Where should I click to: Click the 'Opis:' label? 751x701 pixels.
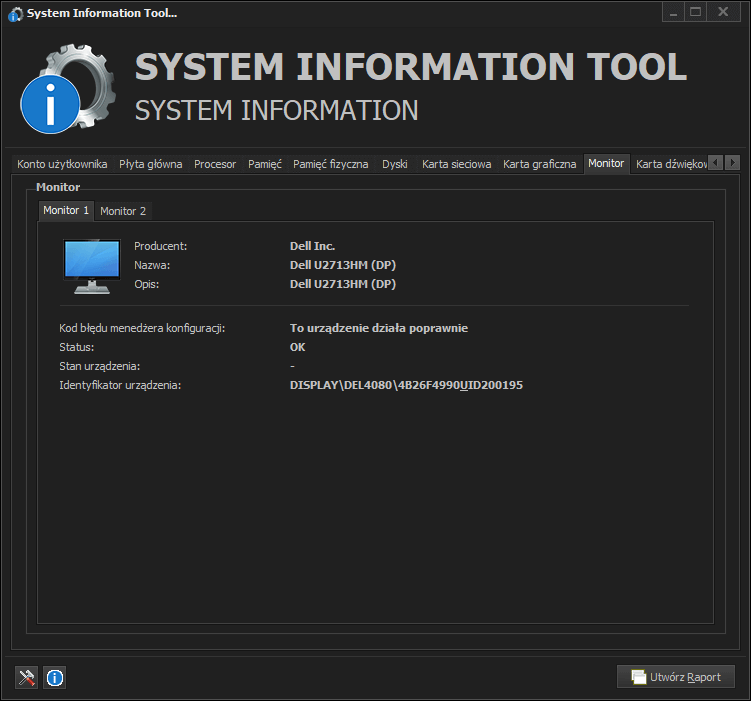pyautogui.click(x=147, y=284)
